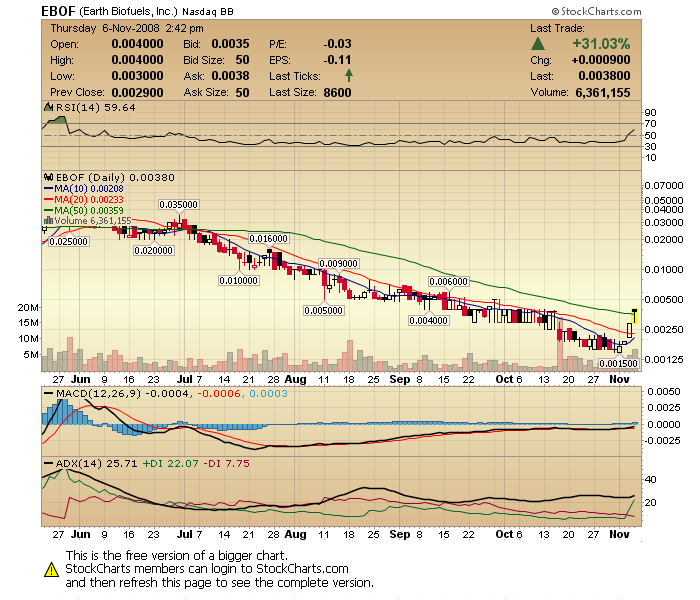The width and height of the screenshot is (700, 600).
Task: Click the red line marker before MA(20)
Action: [48, 200]
